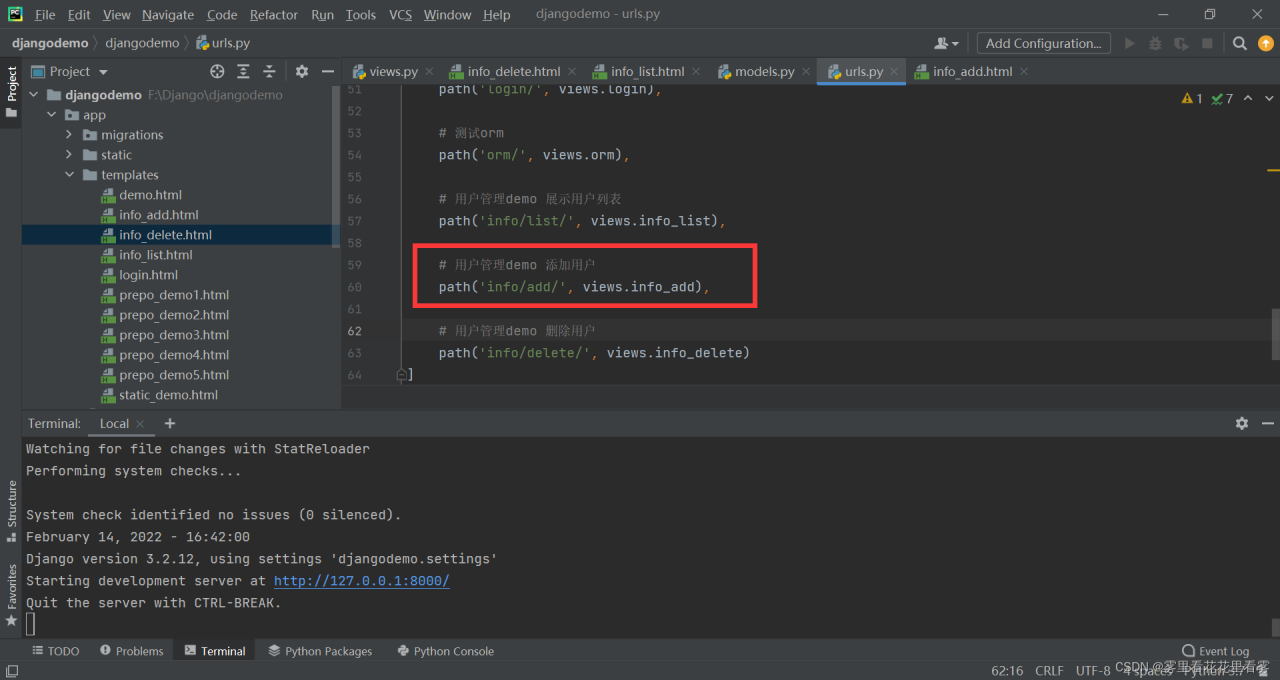Viewport: 1280px width, 680px height.
Task: Close the models.py editor tab
Action: coord(805,72)
